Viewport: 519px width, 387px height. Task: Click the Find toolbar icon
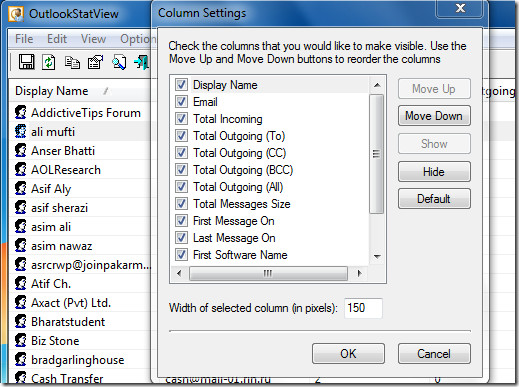119,62
